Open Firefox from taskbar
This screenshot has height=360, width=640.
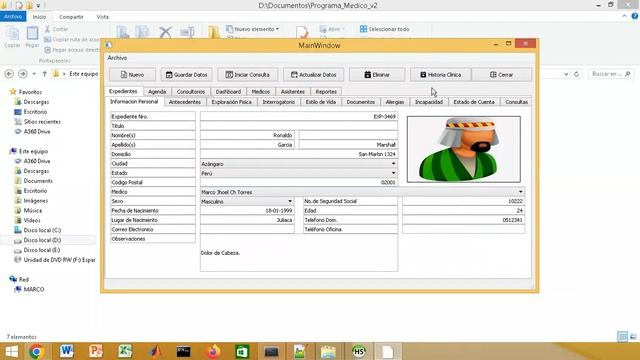213,351
